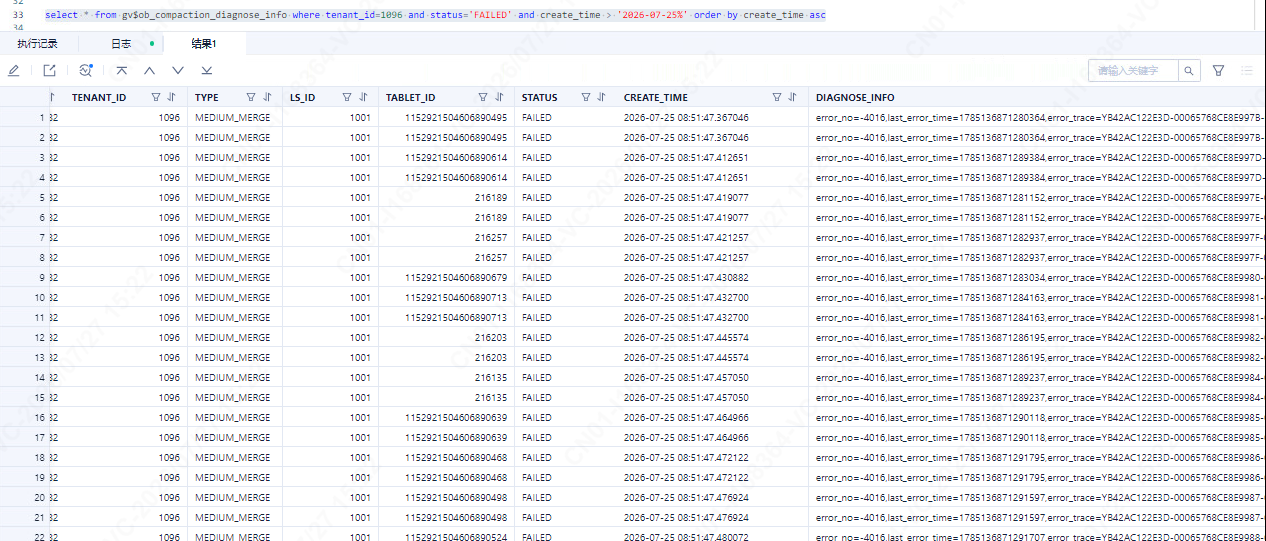The image size is (1266, 541).
Task: Sort the CREATE_TIME column
Action: coord(793,98)
